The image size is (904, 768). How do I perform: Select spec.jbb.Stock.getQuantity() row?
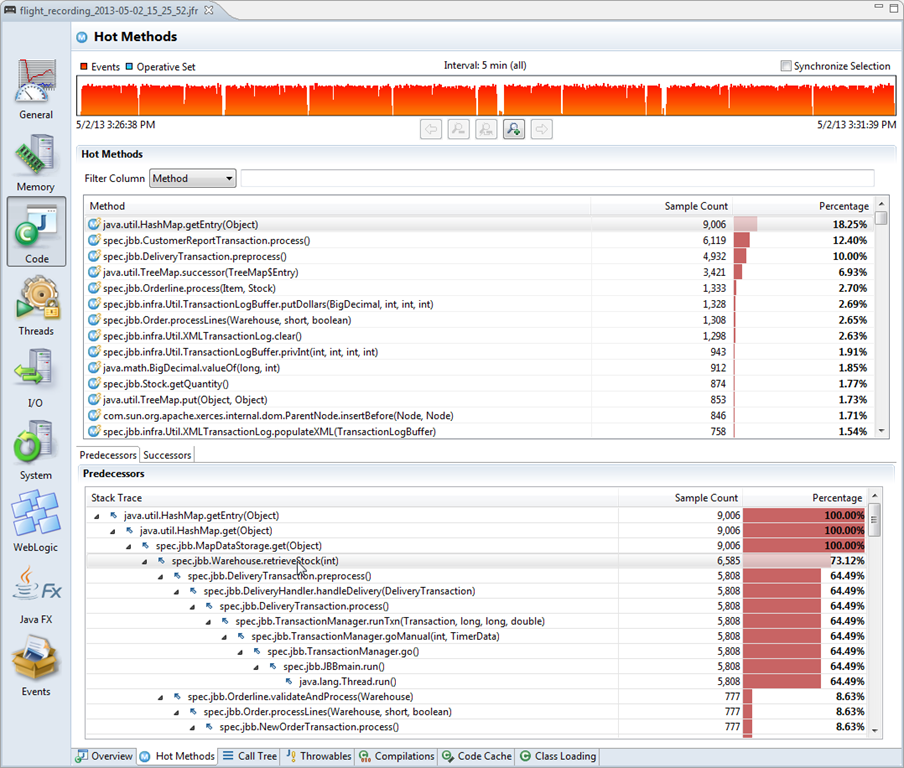tap(480, 384)
